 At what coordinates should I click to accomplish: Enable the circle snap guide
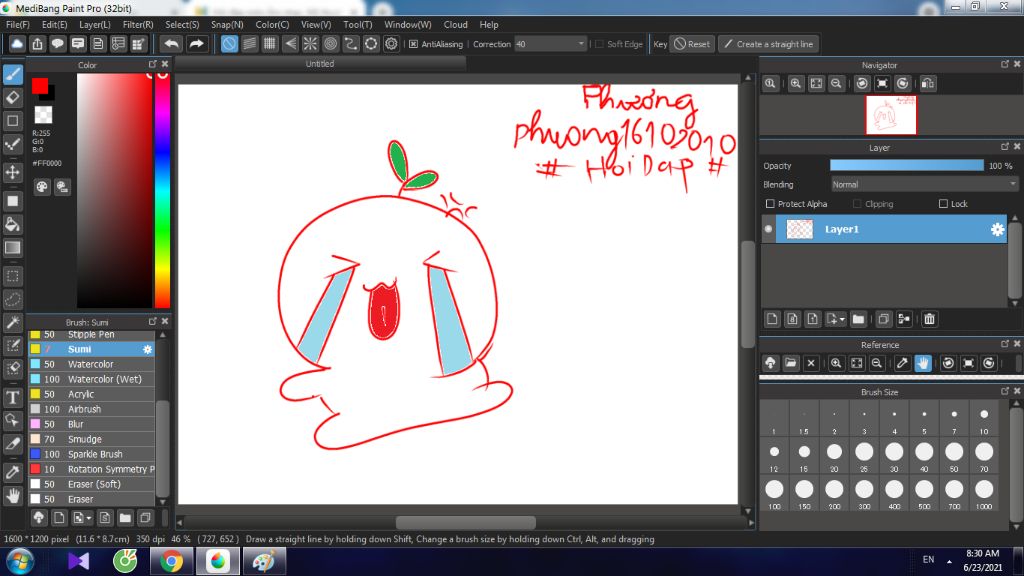[330, 44]
